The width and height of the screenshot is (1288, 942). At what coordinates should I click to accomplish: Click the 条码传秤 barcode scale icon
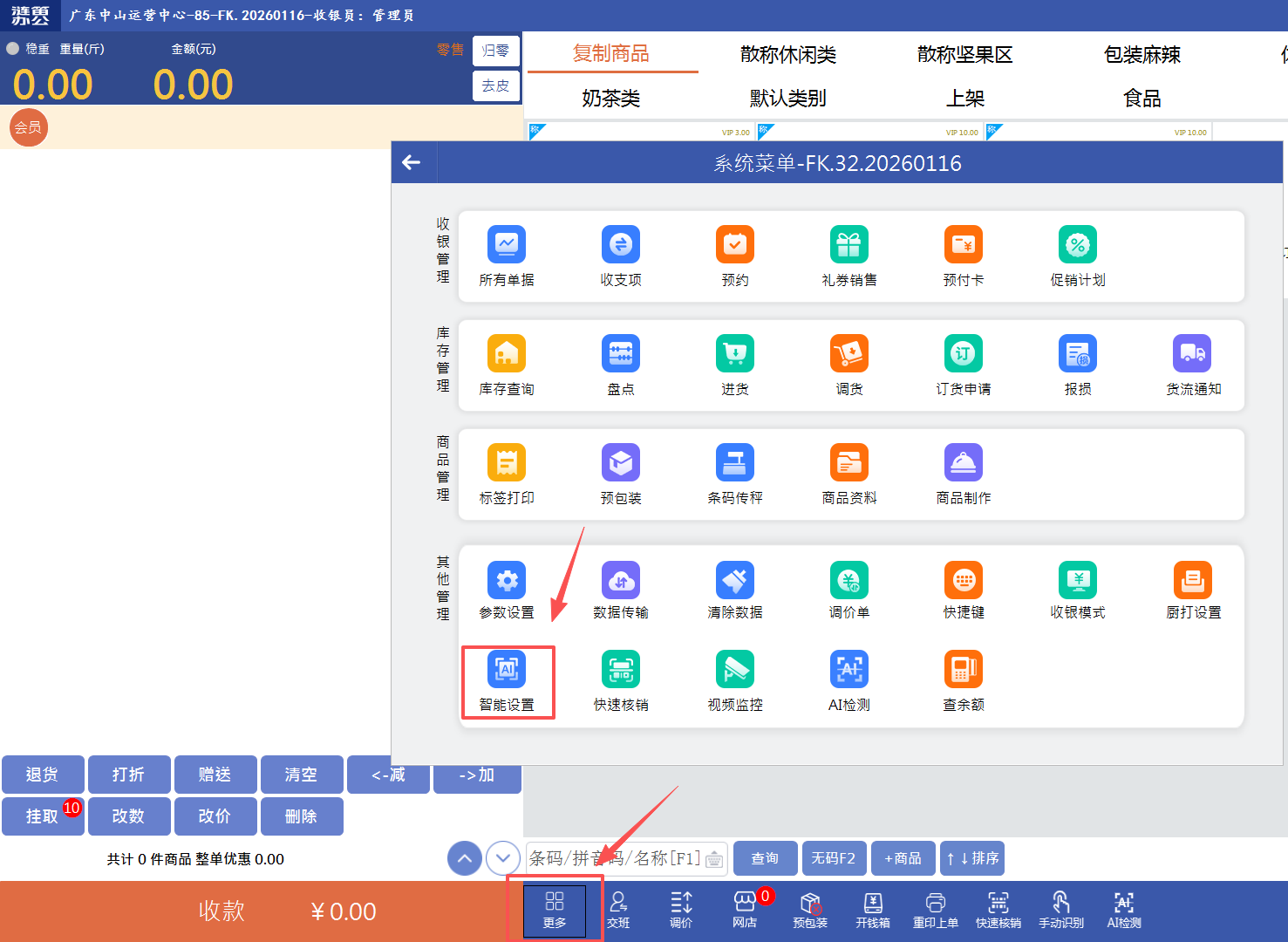coord(735,474)
